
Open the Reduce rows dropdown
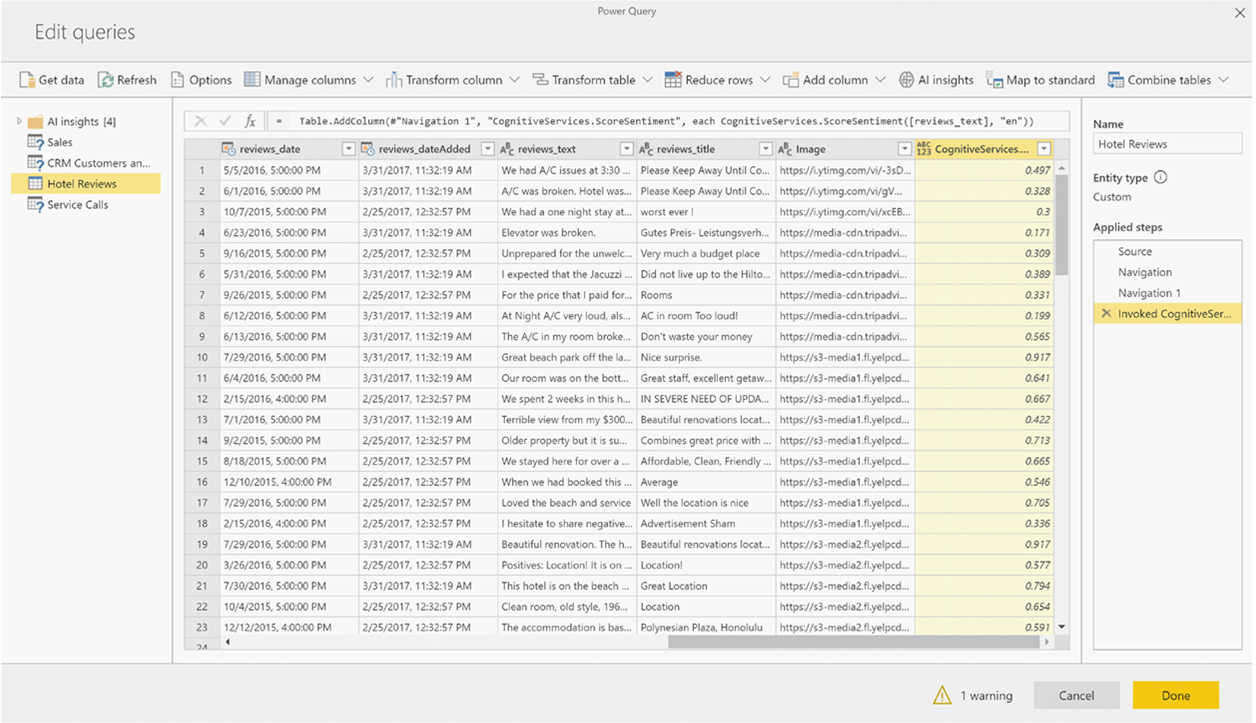717,80
